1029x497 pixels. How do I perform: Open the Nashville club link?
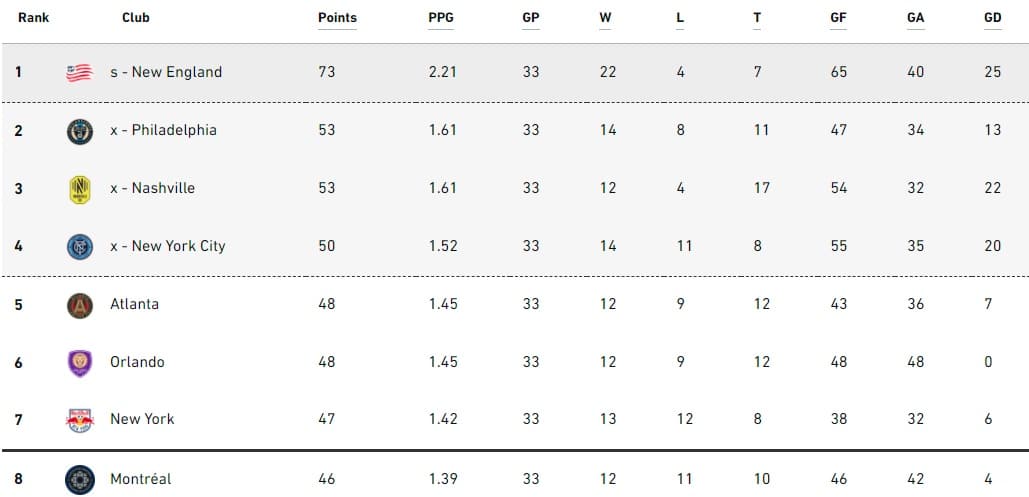point(152,188)
